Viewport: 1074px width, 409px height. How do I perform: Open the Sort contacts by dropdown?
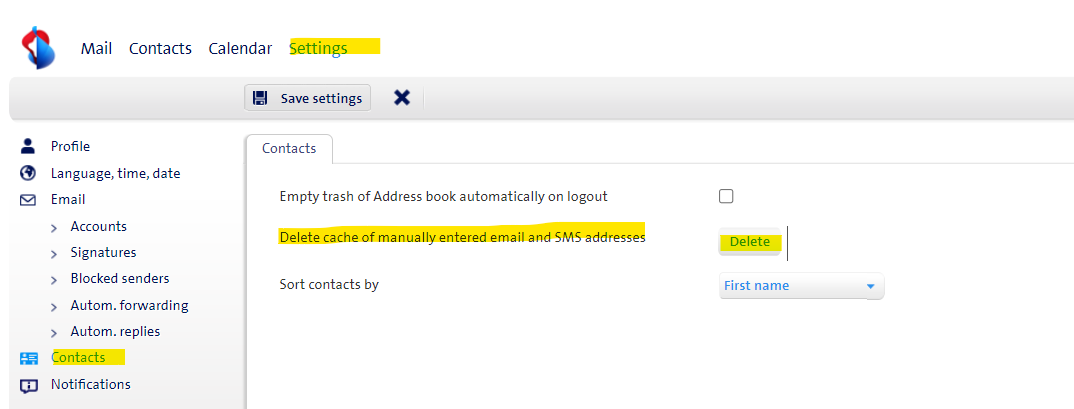pos(801,286)
